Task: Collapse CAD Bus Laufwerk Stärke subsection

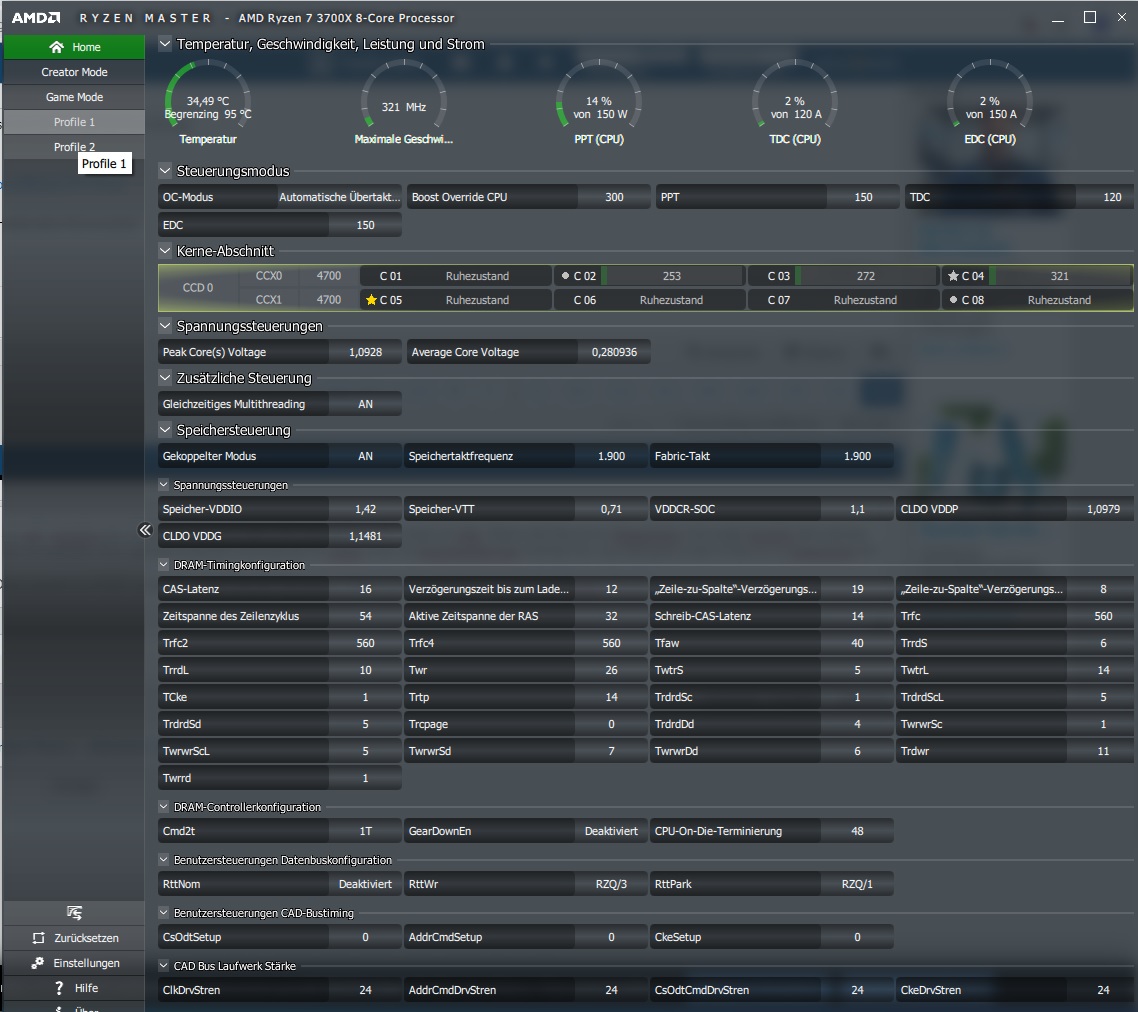Action: (x=164, y=966)
